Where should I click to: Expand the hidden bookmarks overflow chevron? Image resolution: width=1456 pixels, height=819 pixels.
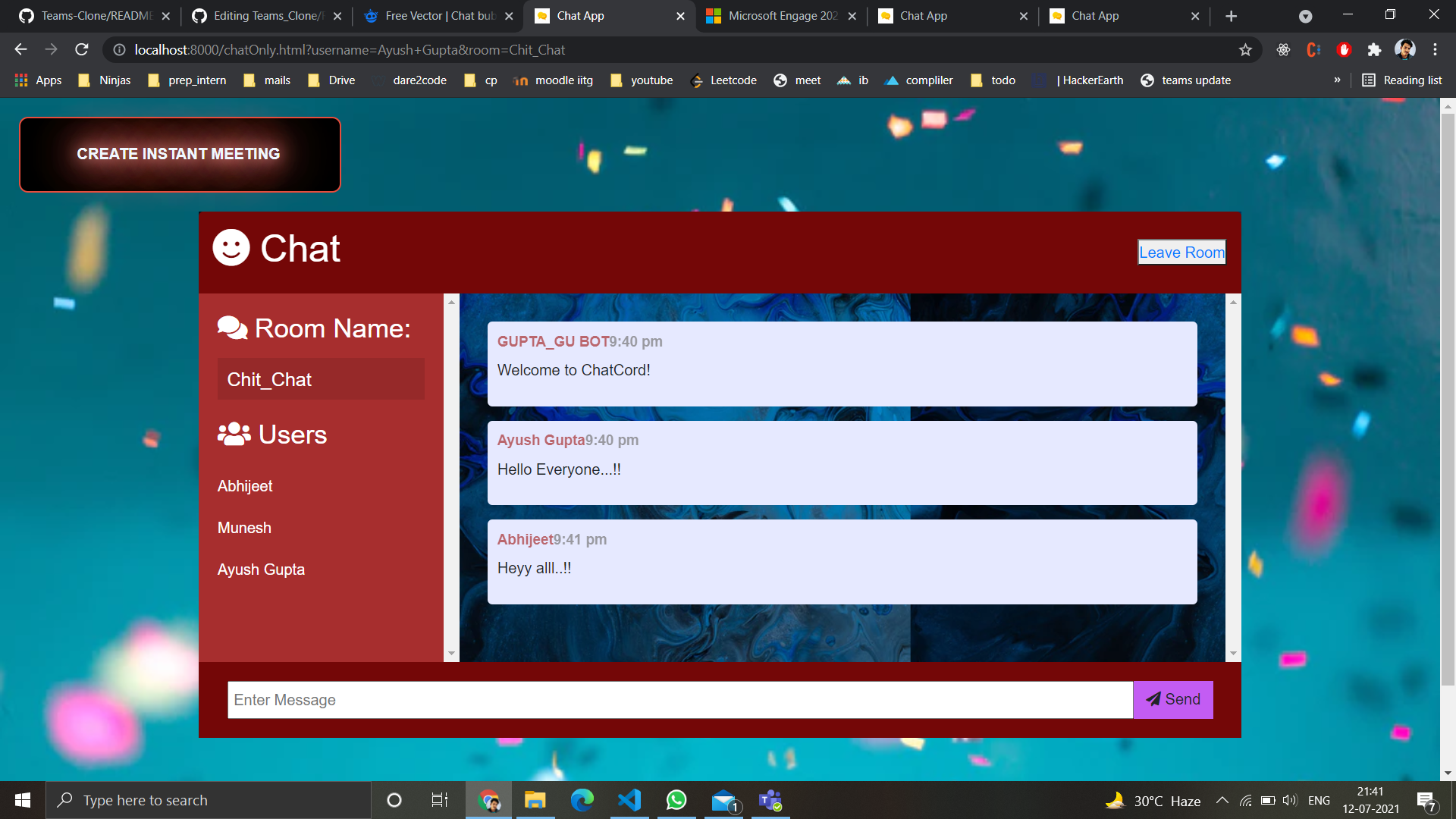tap(1337, 80)
